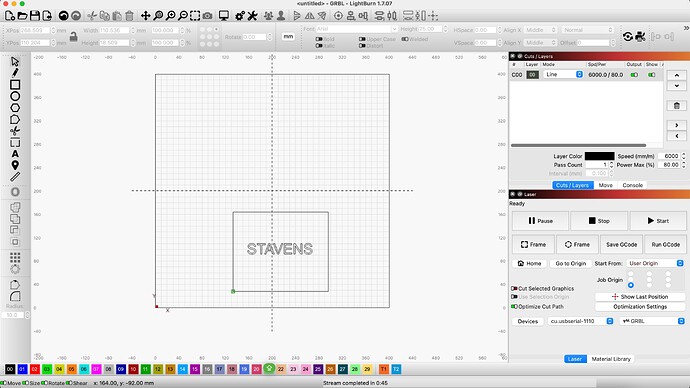Select the Rectangle drawing tool

(15, 84)
